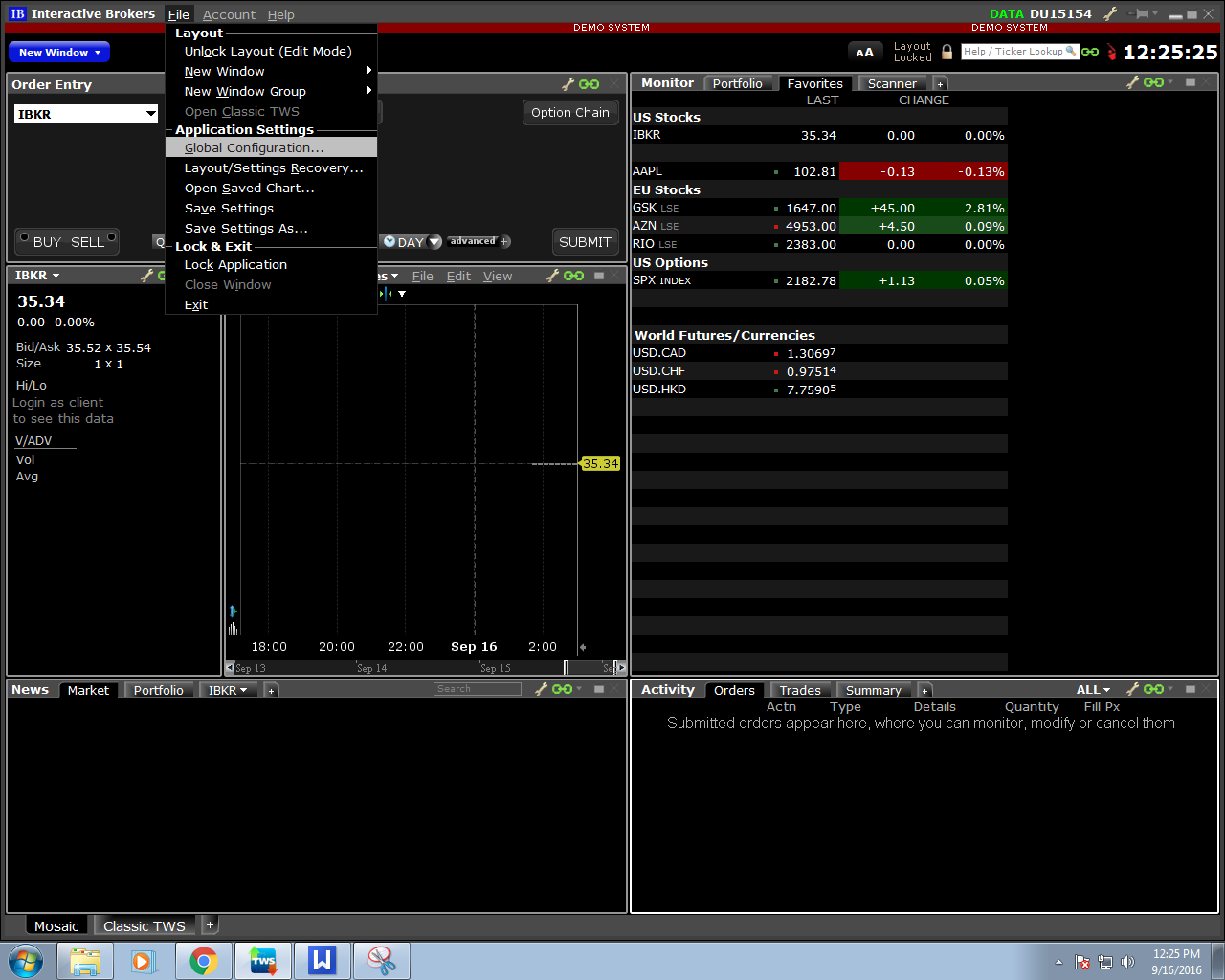The width and height of the screenshot is (1225, 980).
Task: Open Chrome from the Windows taskbar
Action: pos(203,961)
